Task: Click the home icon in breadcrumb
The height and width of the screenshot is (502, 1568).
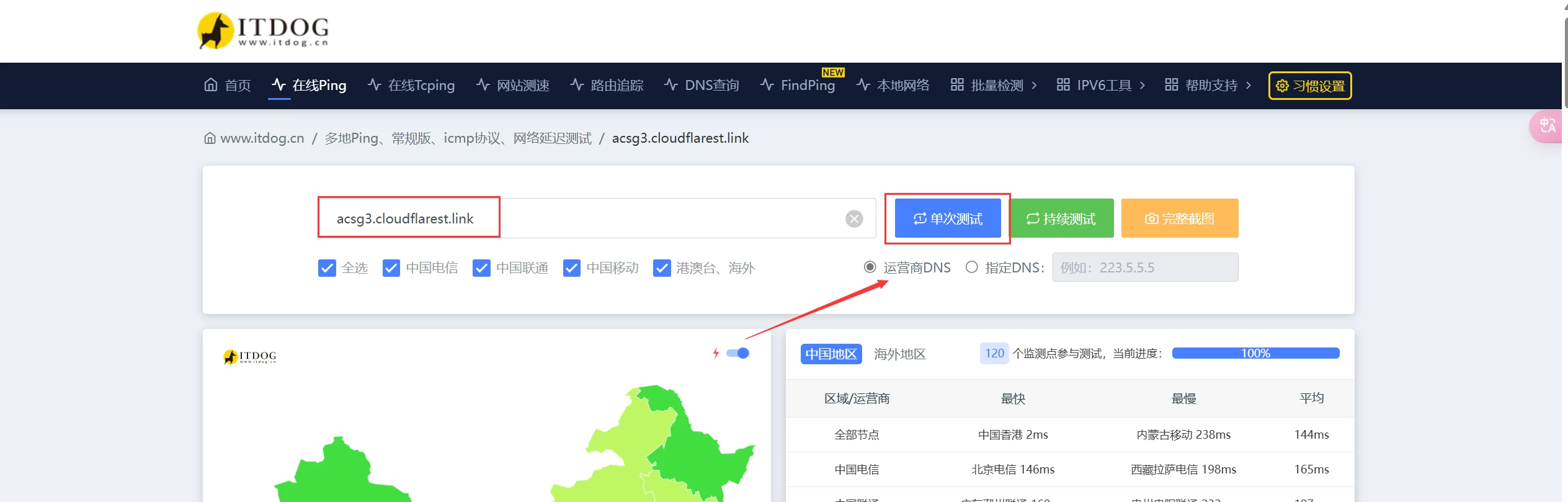Action: [210, 138]
